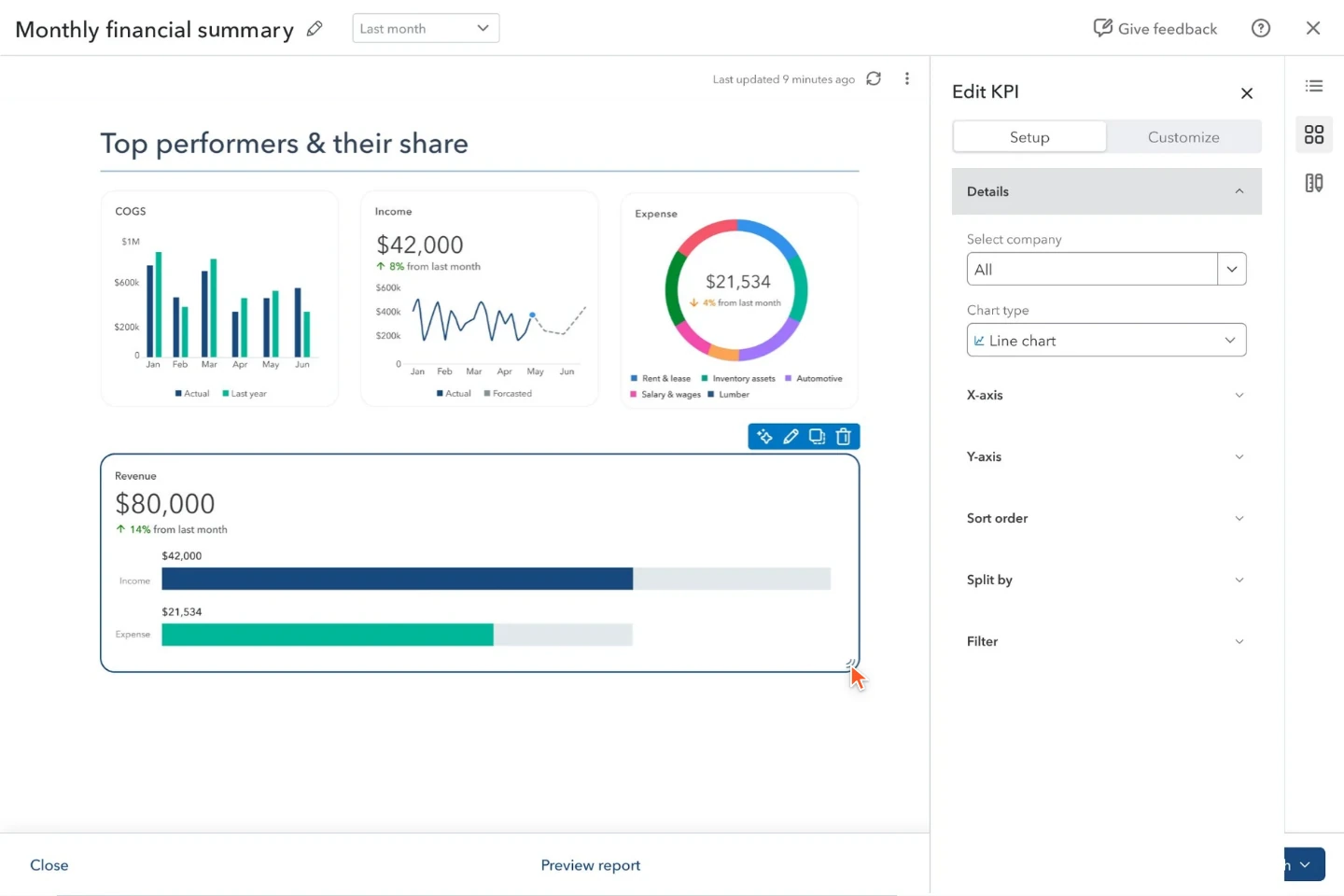Click the Last updated 9 minutes ago text
The width and height of the screenshot is (1344, 896).
pyautogui.click(x=784, y=79)
